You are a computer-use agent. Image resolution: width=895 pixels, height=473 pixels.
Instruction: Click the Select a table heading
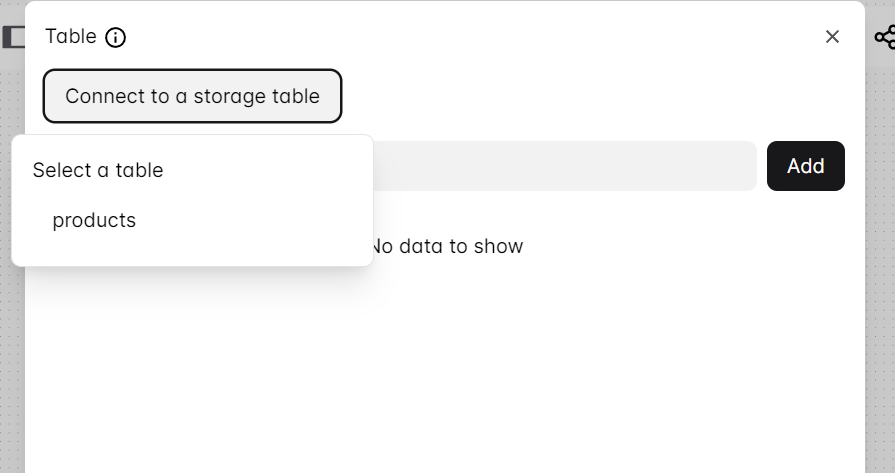click(x=98, y=170)
